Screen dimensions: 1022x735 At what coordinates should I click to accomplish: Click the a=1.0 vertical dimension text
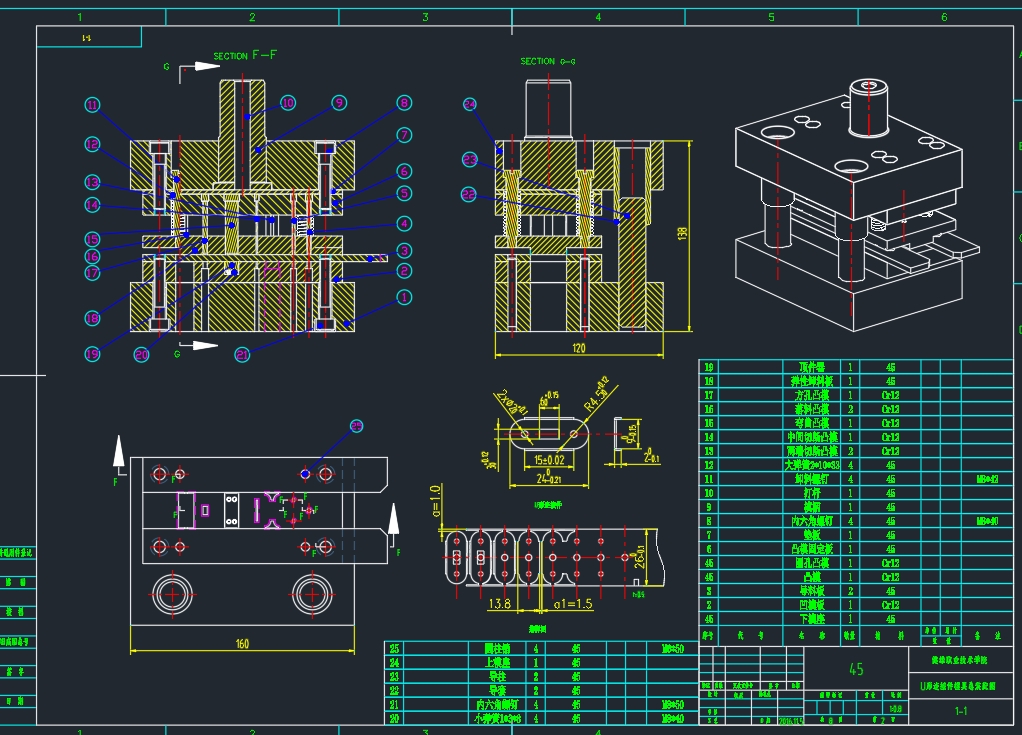436,500
